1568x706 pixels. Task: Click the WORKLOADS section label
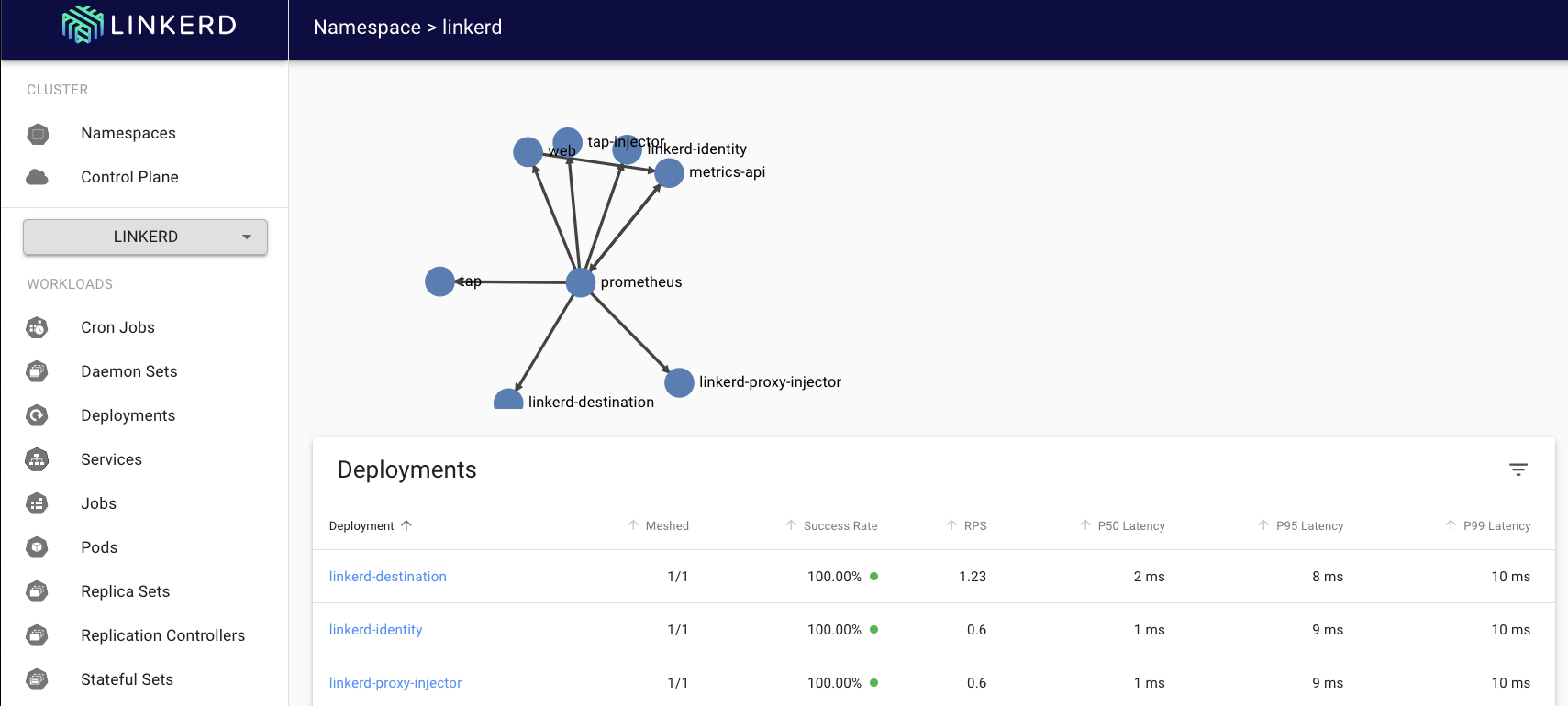(x=70, y=284)
